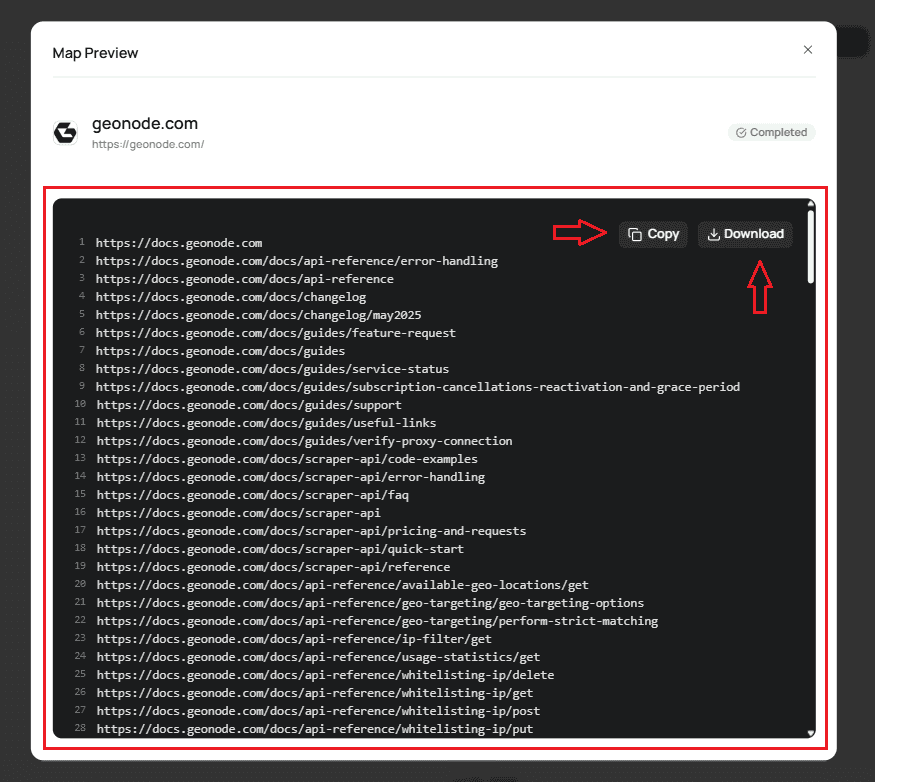Open the https://geonode.com/ link

coord(148,145)
